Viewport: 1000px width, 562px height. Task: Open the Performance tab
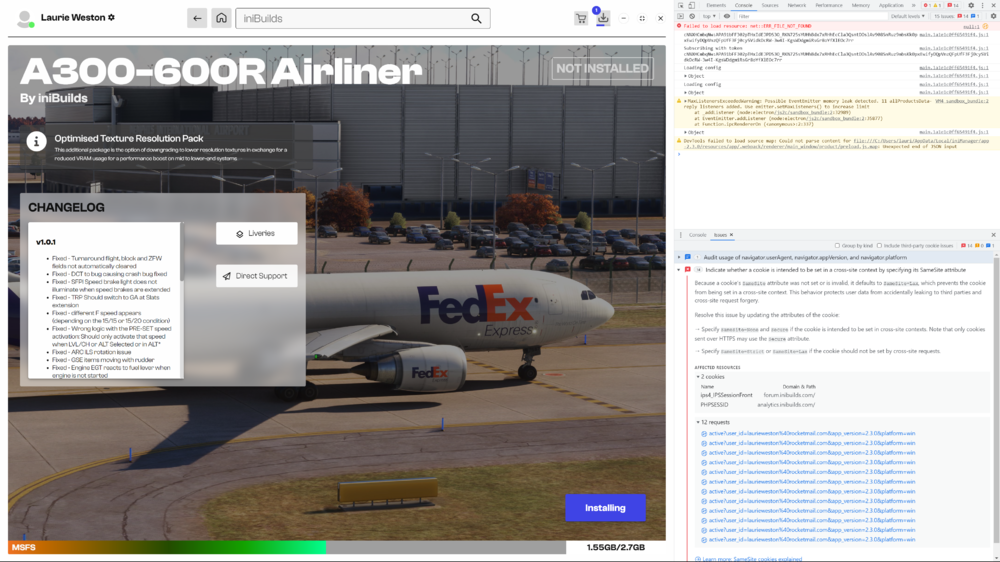pyautogui.click(x=828, y=5)
